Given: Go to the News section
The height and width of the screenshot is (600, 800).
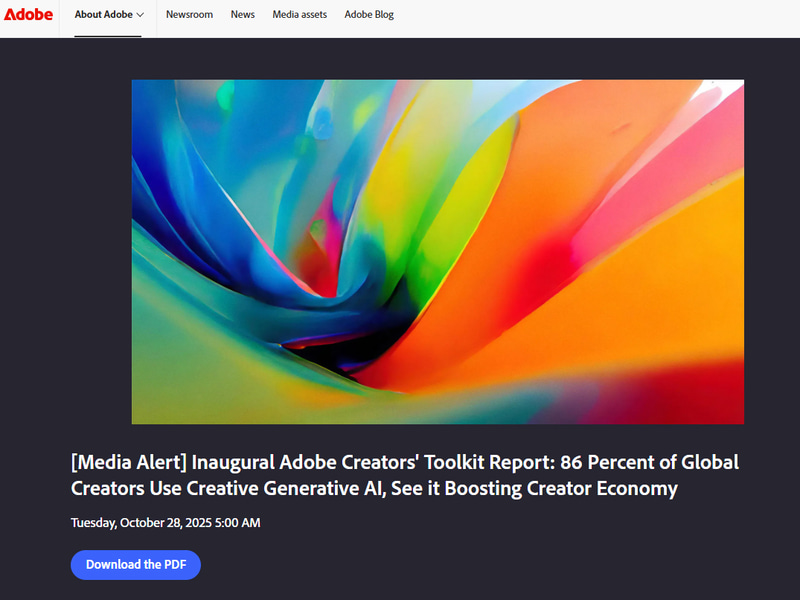Looking at the screenshot, I should (x=242, y=15).
